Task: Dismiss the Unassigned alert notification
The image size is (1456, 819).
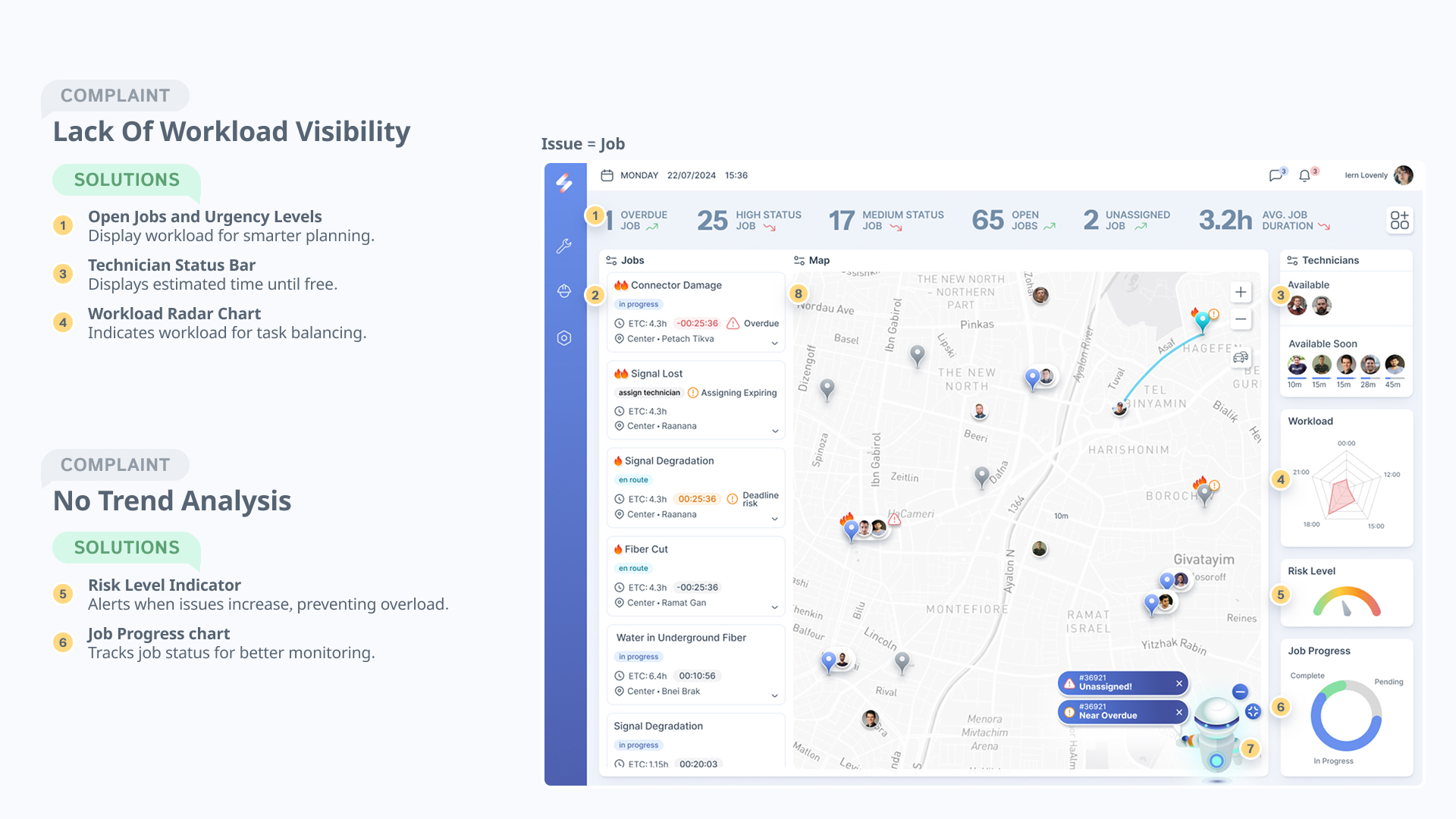Action: pyautogui.click(x=1179, y=683)
